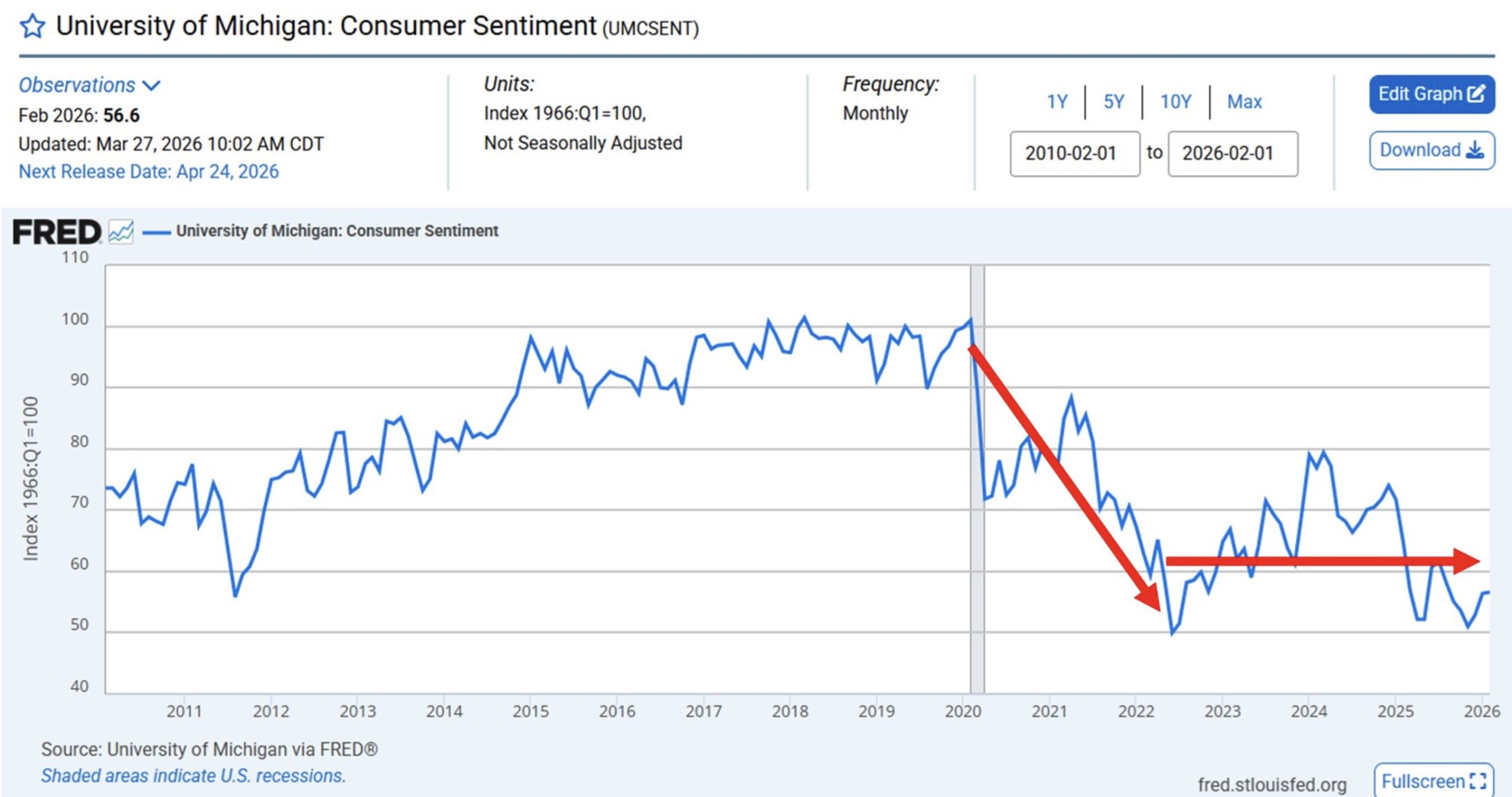Click the Download arrow icon
This screenshot has height=797, width=1512.
(x=1475, y=150)
